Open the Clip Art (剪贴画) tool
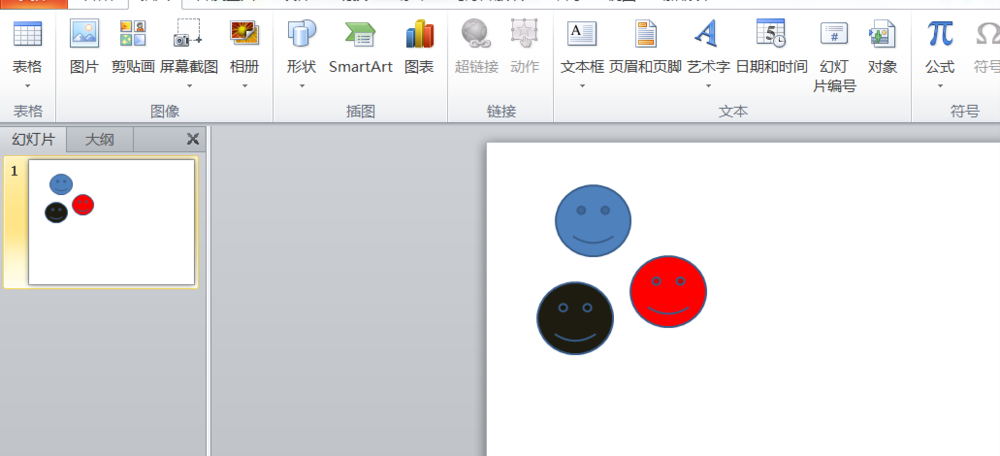 pyautogui.click(x=133, y=33)
